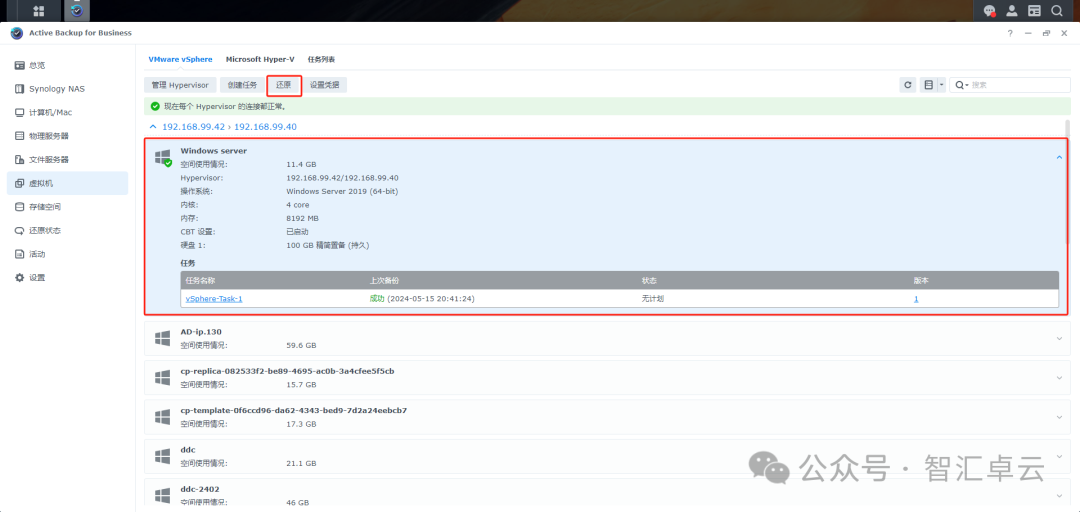Click the backup time 2024-05-15 20:41:24
This screenshot has width=1080, height=512.
430,299
